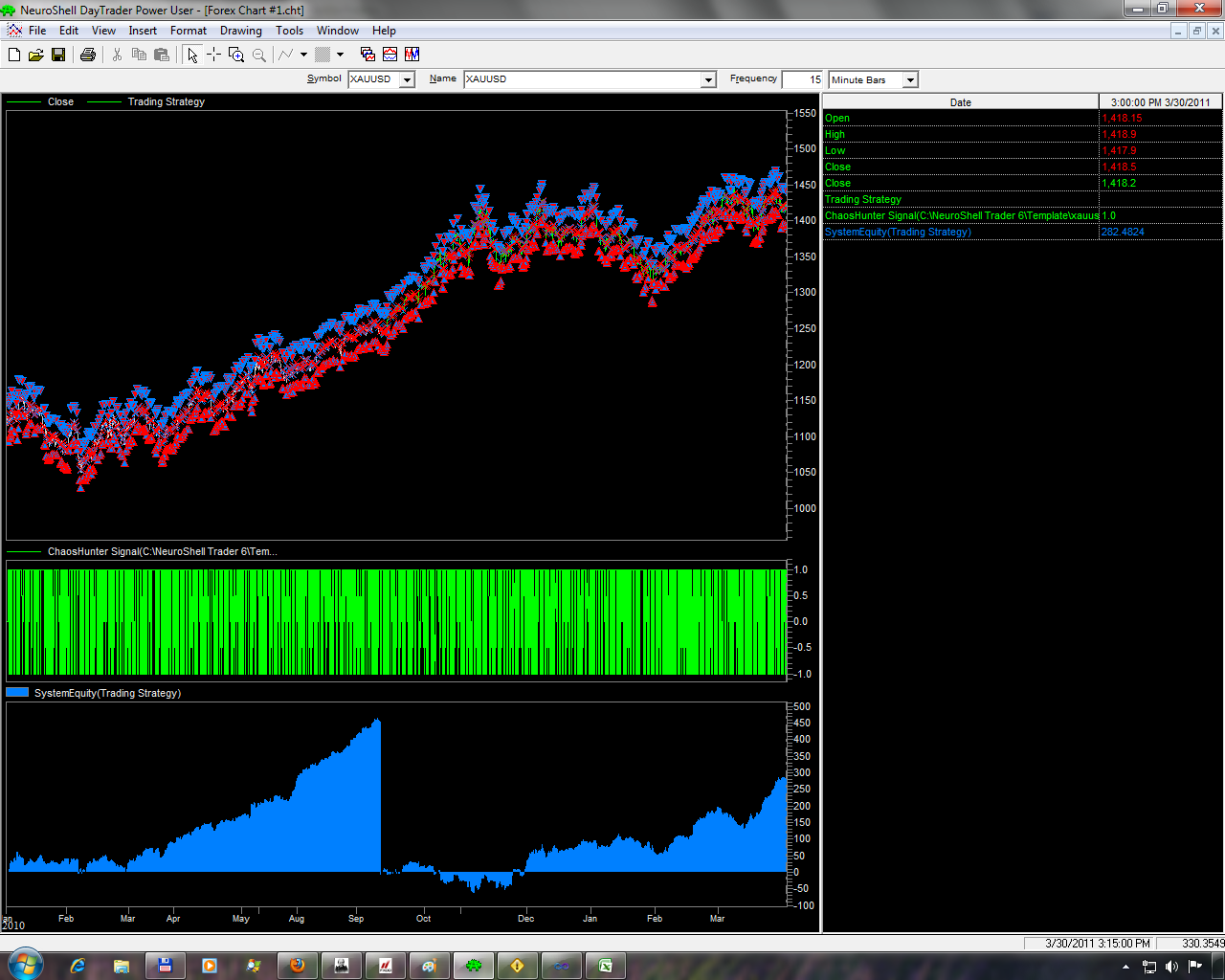Select the ChaosHunter Signal data row
1225x980 pixels.
pos(1022,215)
